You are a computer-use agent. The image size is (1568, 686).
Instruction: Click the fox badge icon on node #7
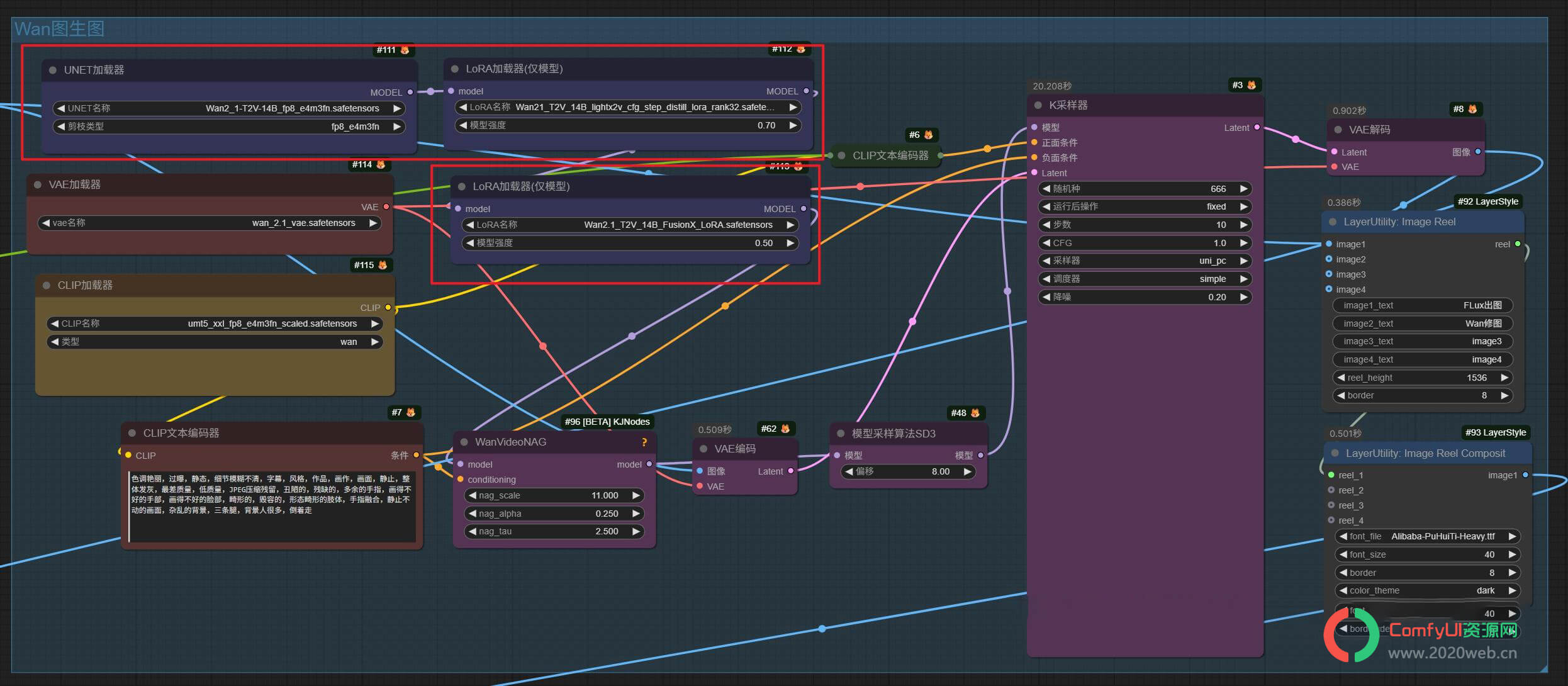point(411,412)
